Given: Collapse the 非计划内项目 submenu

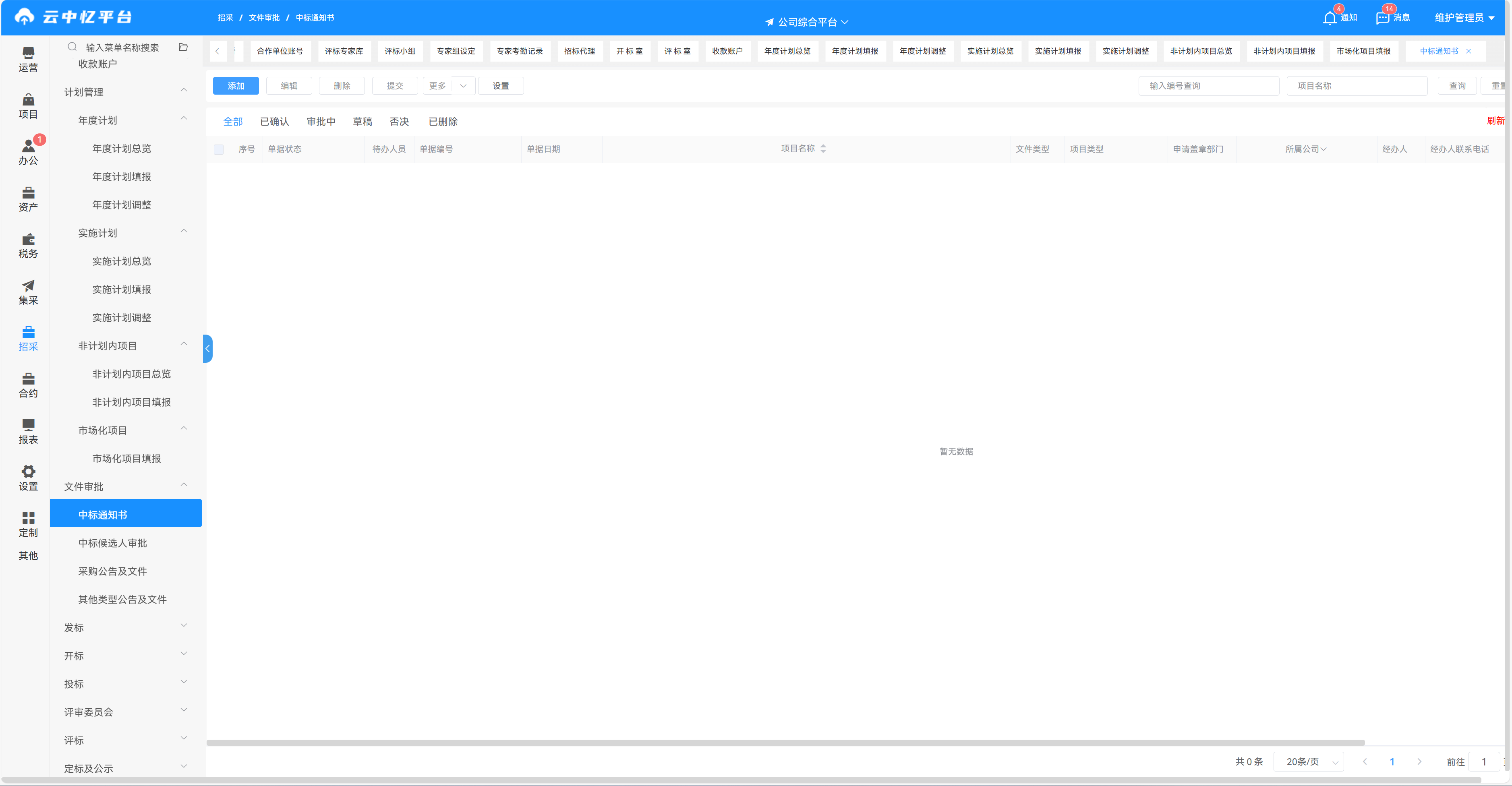Looking at the screenshot, I should tap(184, 344).
